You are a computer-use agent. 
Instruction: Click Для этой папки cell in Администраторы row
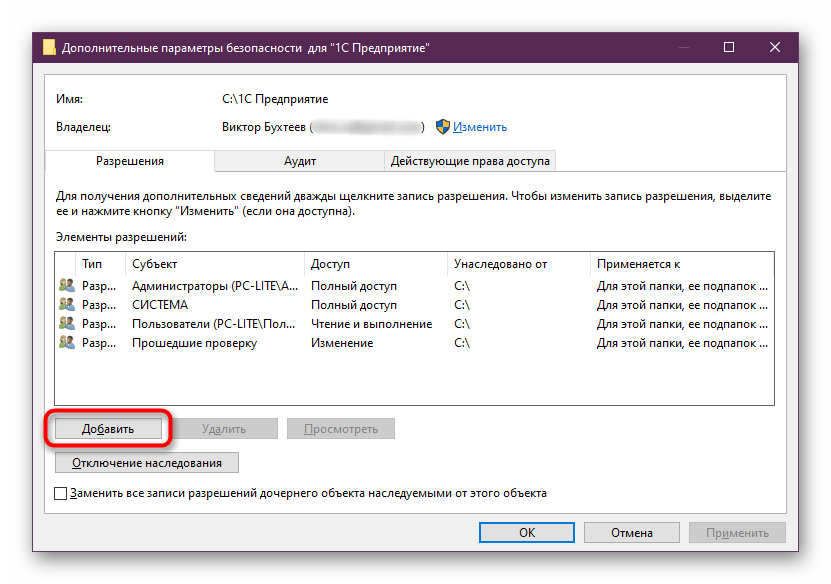pyautogui.click(x=682, y=286)
